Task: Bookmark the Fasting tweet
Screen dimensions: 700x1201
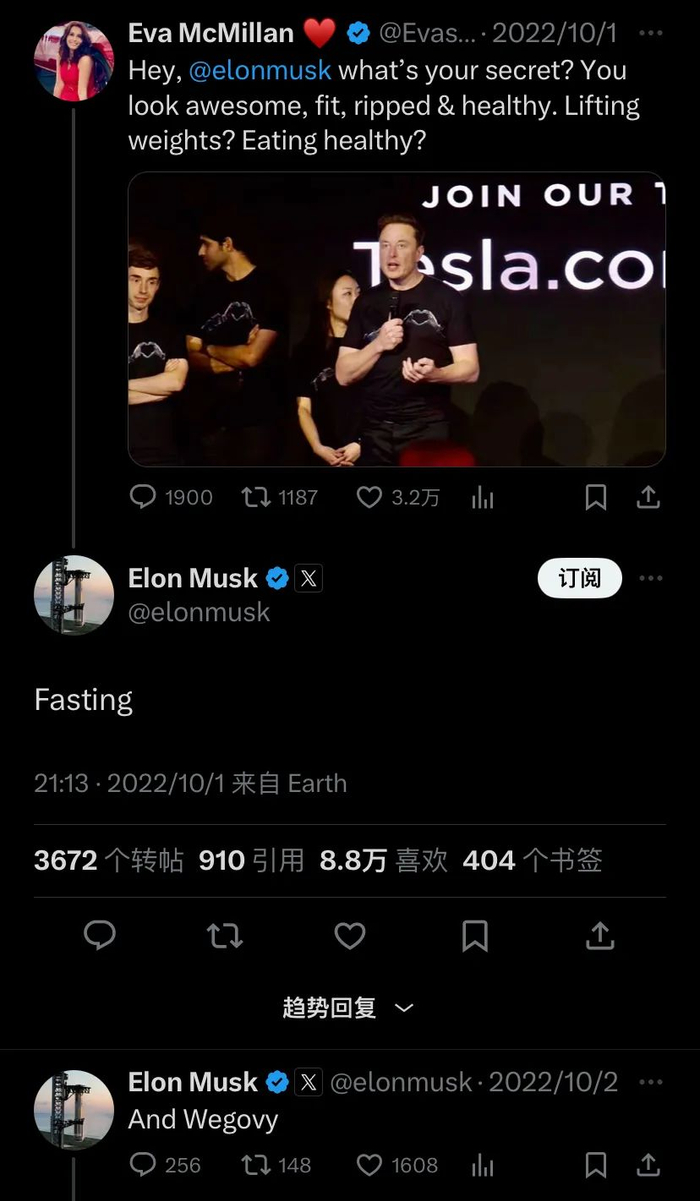Action: 474,936
